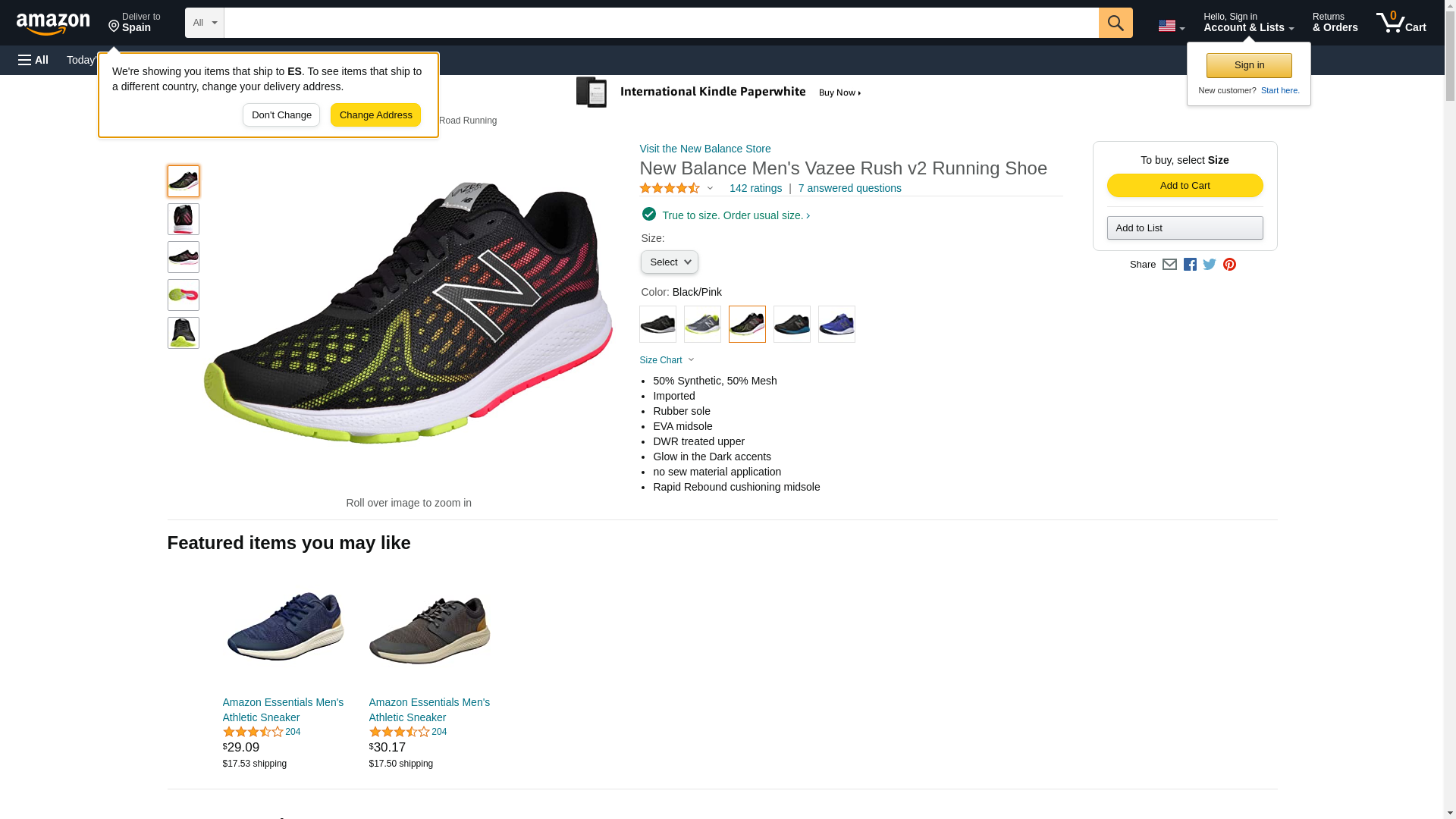Open the 142 ratings link
The width and height of the screenshot is (1456, 819).
pos(755,188)
